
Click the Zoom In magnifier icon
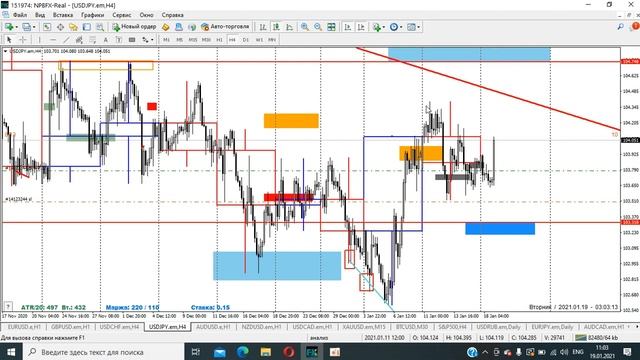coord(304,27)
